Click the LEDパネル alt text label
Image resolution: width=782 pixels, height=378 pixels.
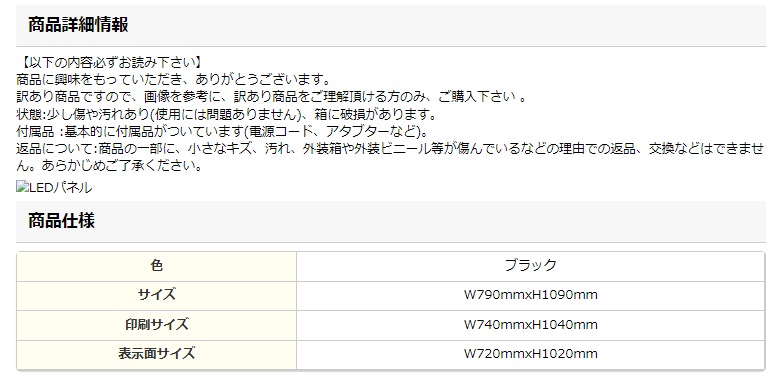click(61, 188)
